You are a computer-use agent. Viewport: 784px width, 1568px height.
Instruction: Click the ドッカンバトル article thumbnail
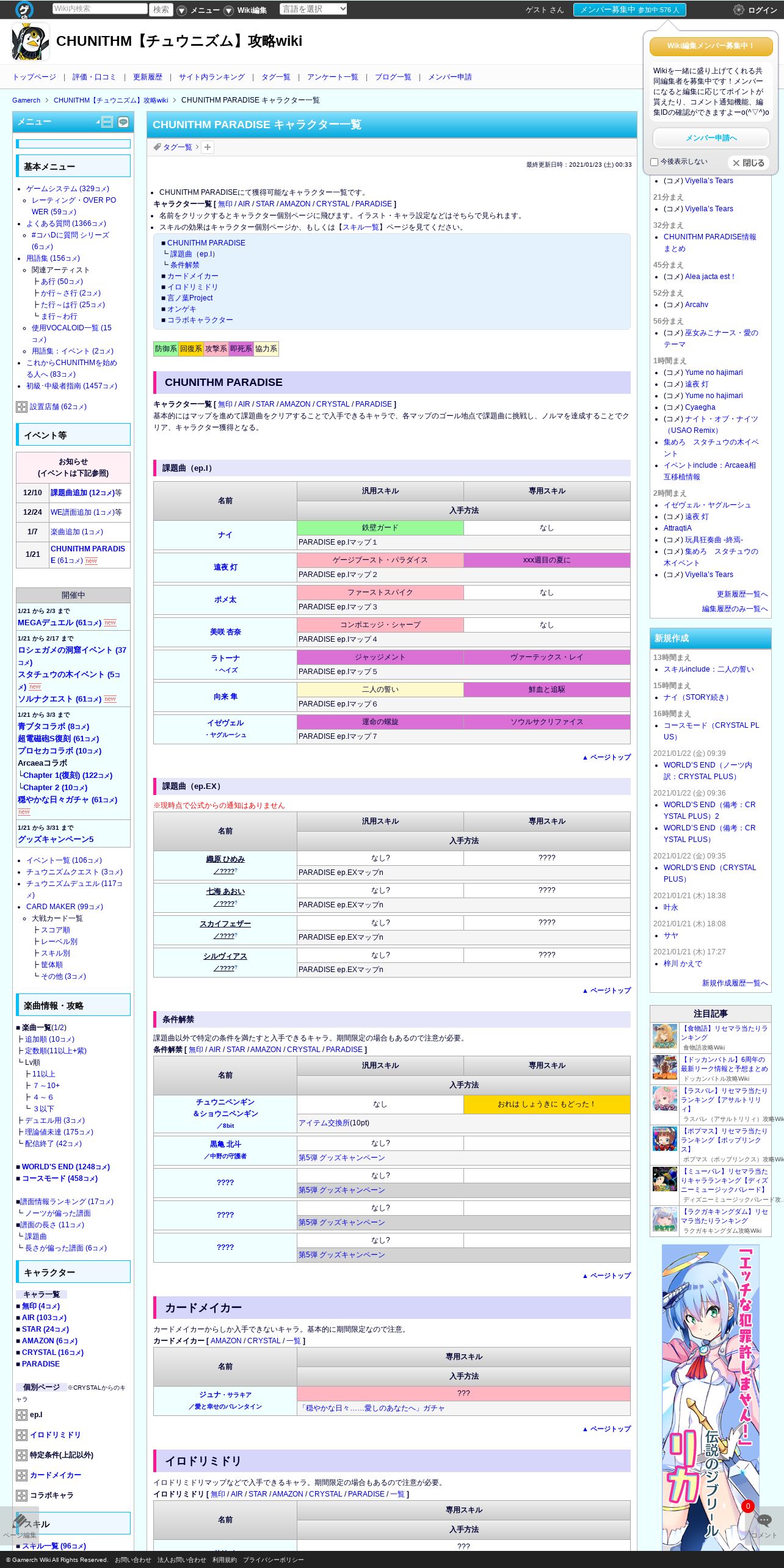tap(664, 1068)
